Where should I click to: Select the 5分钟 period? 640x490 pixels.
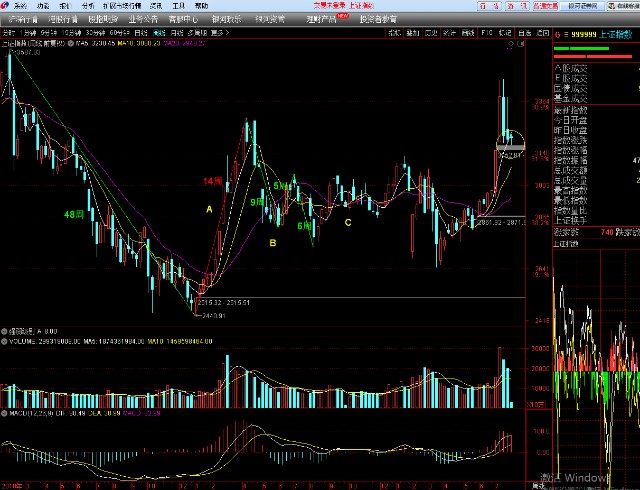(49, 33)
